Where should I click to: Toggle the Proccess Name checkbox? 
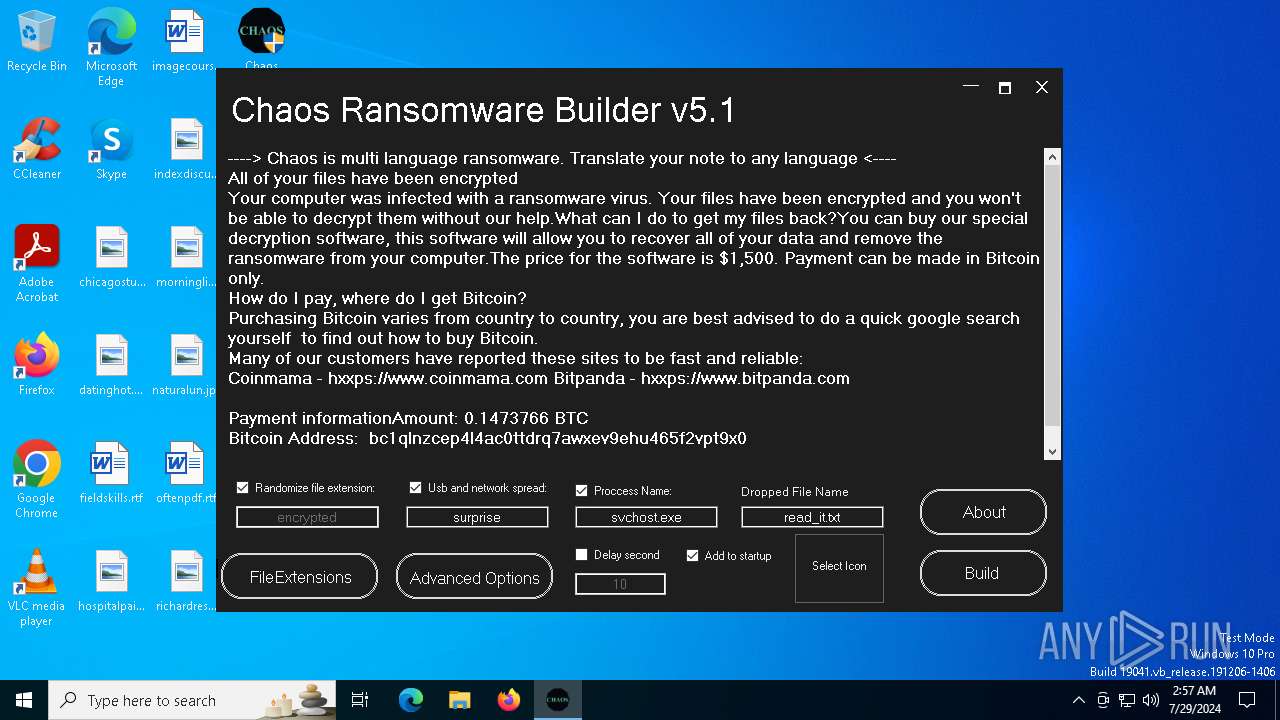581,491
